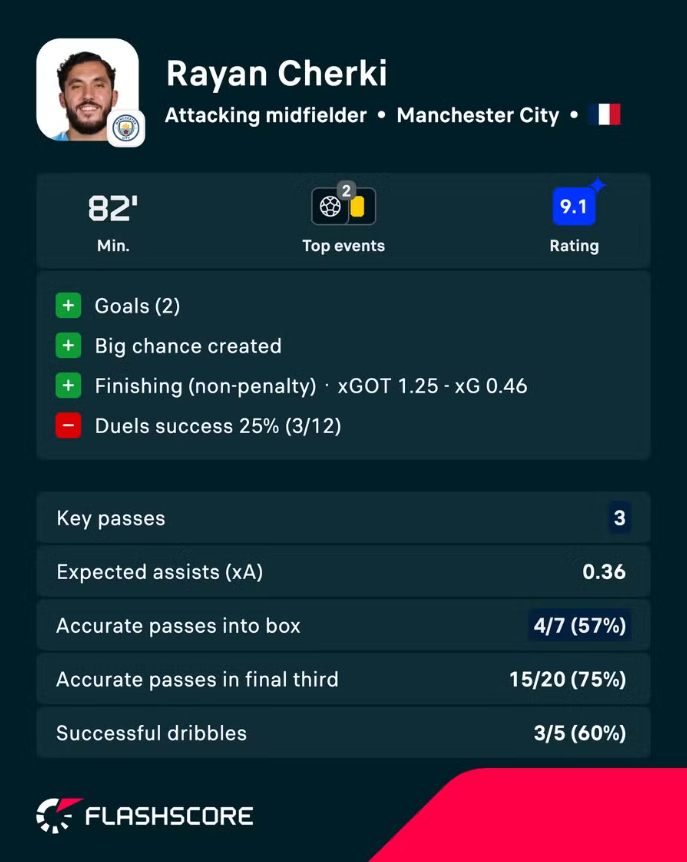Select the Expected assists (xA) row

coord(344,572)
